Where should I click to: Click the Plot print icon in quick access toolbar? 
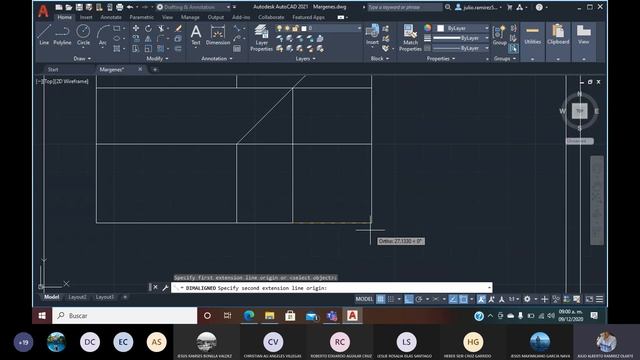pyautogui.click(x=120, y=7)
